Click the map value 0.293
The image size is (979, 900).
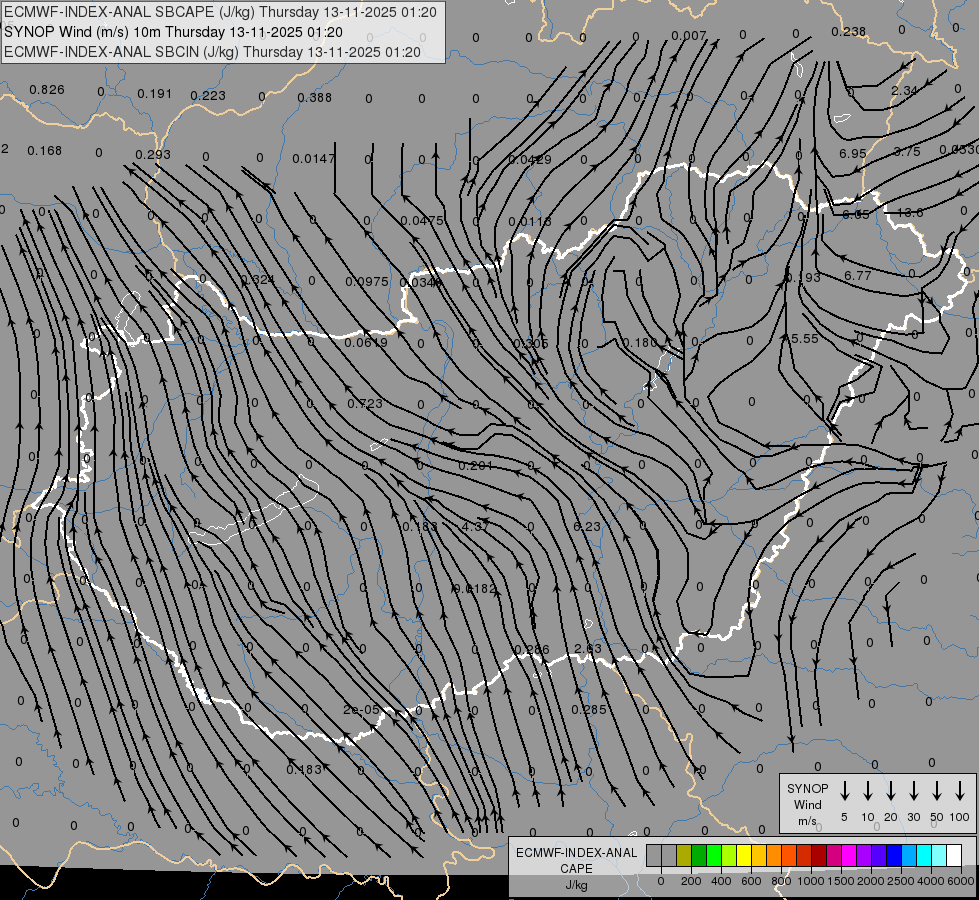pyautogui.click(x=153, y=154)
